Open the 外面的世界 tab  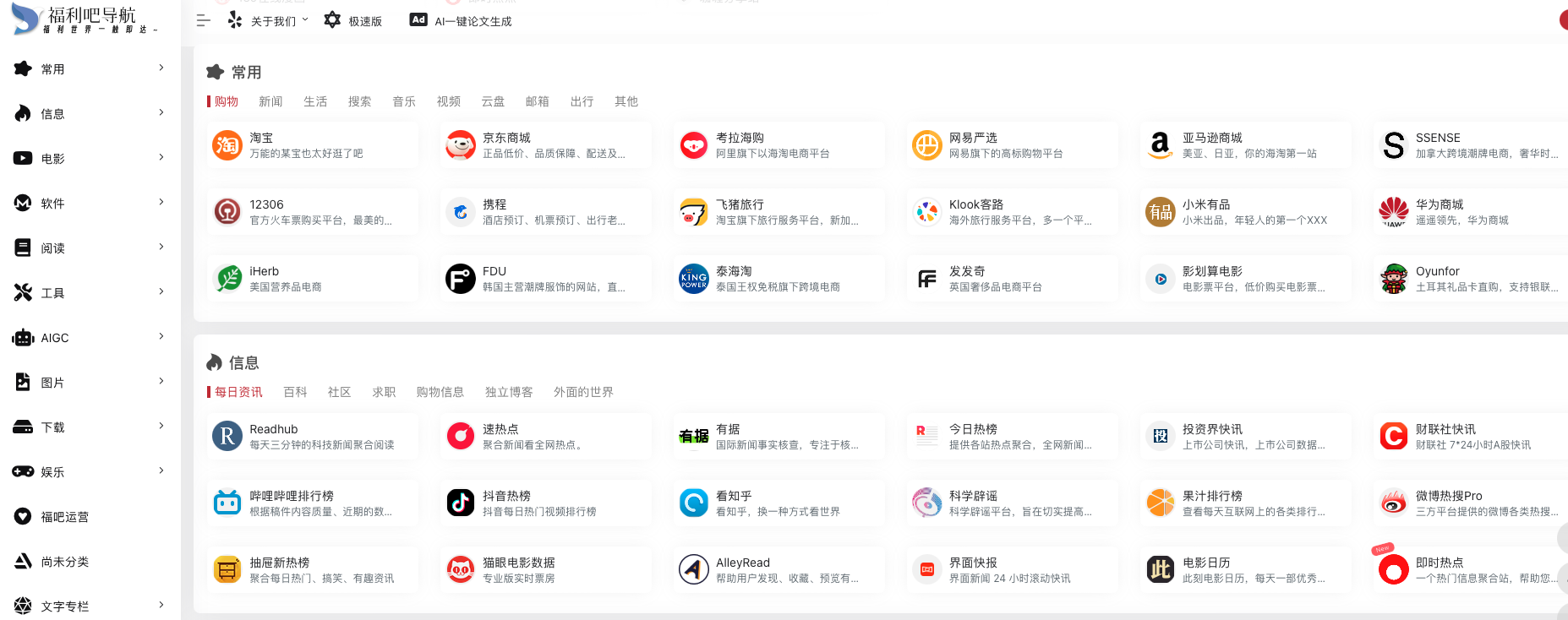[583, 392]
